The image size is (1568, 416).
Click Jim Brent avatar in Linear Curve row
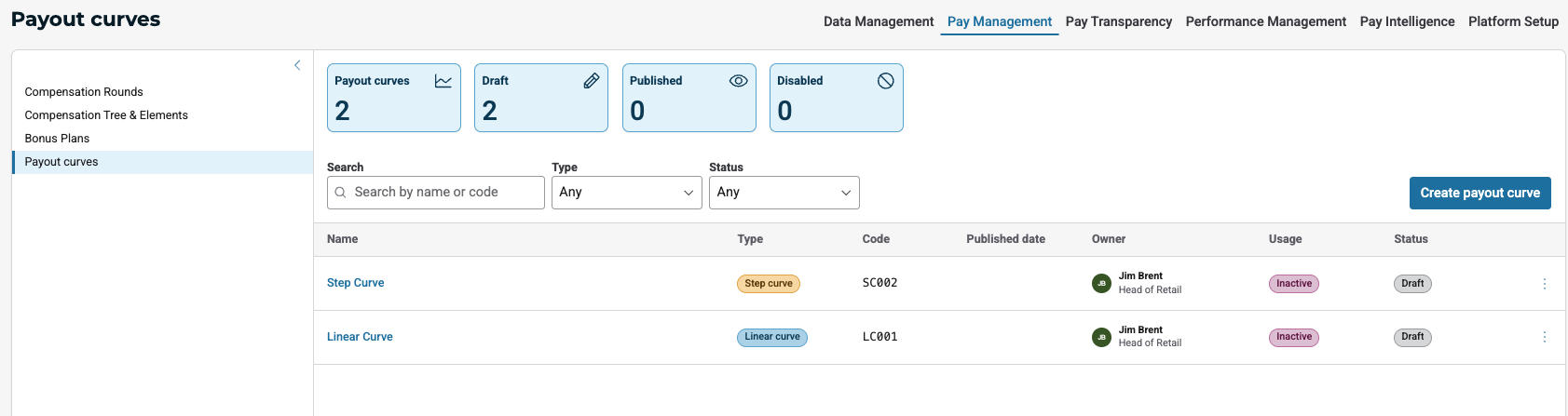(x=1101, y=337)
